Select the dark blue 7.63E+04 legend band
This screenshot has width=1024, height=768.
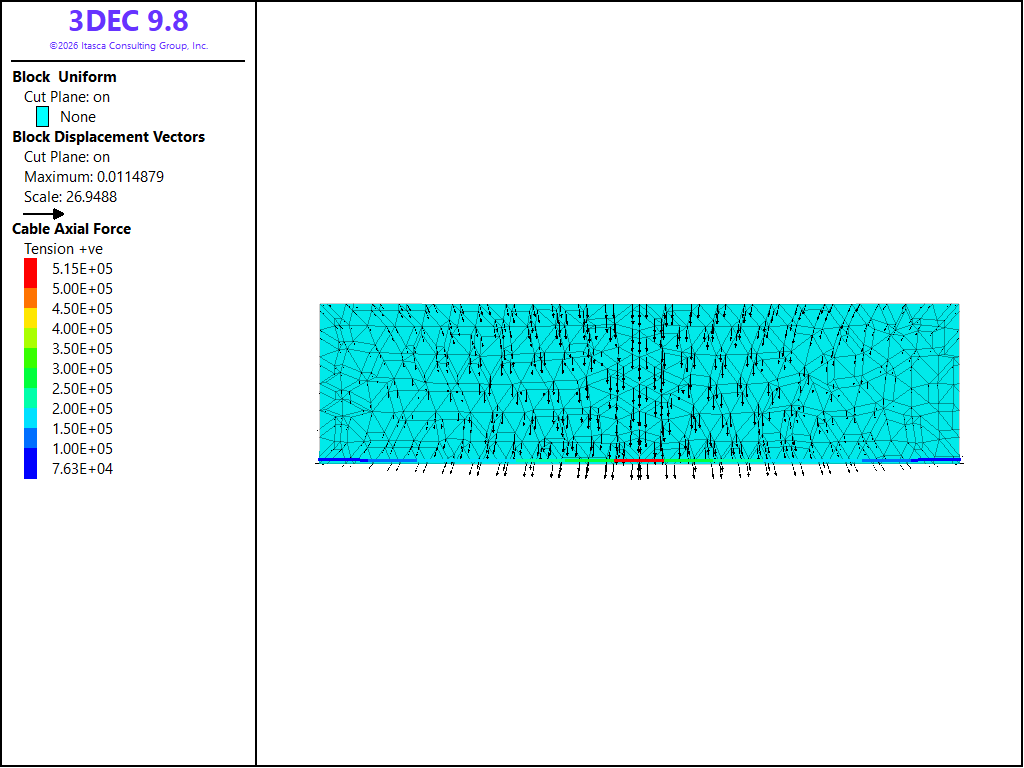pos(31,464)
